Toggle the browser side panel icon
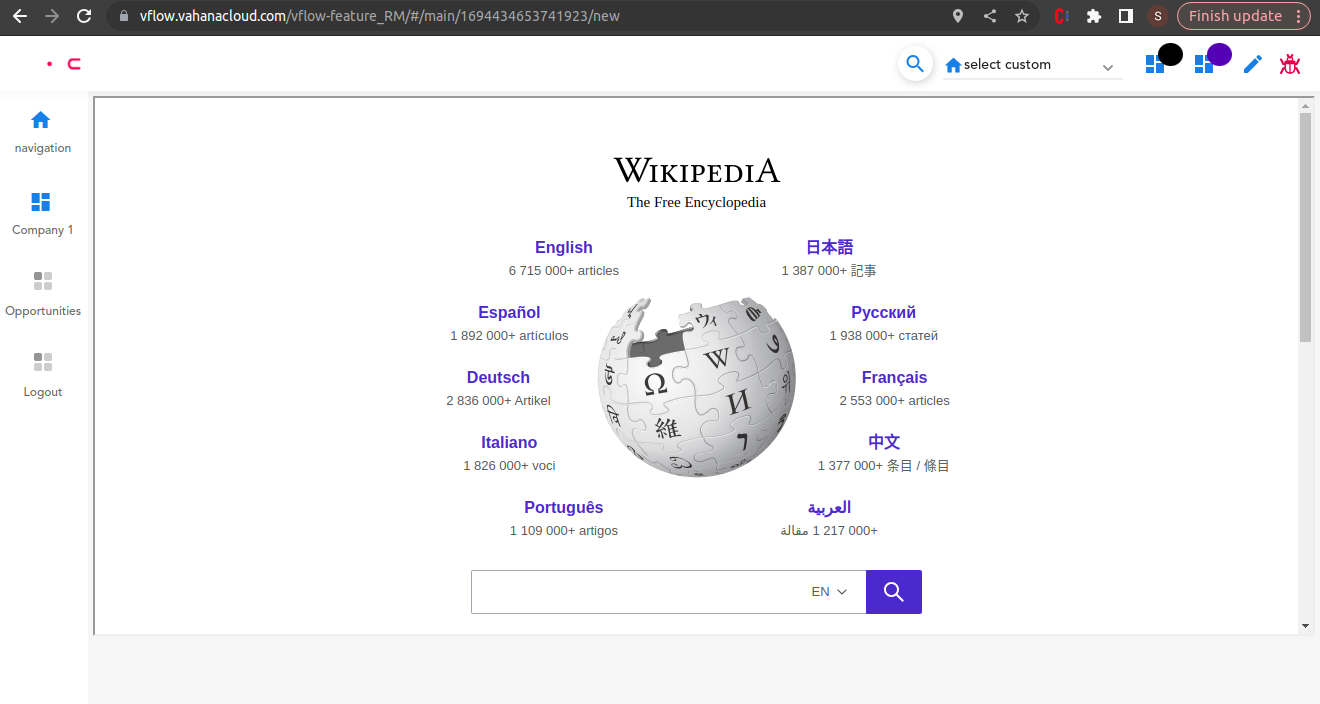The width and height of the screenshot is (1320, 704). [x=1126, y=16]
